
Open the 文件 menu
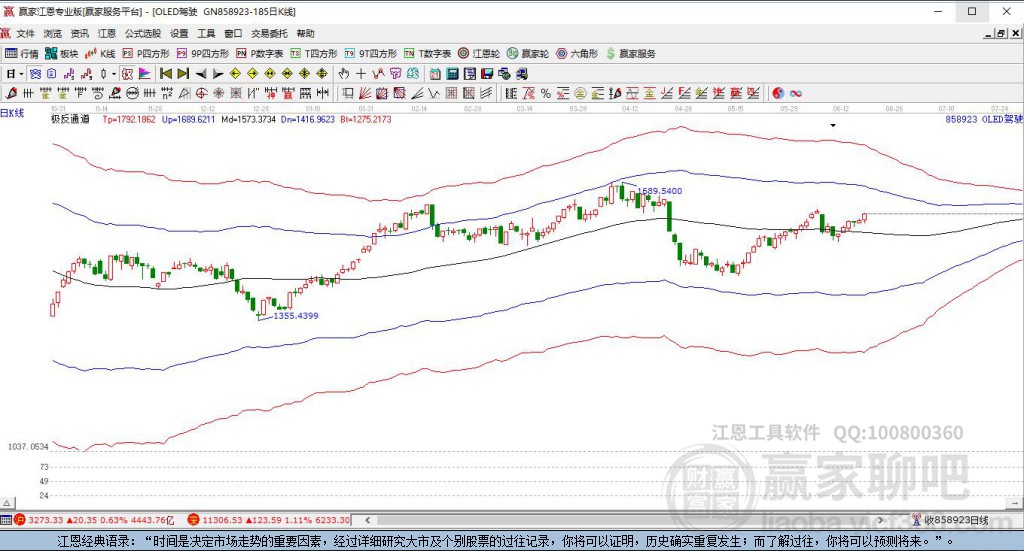(25, 33)
